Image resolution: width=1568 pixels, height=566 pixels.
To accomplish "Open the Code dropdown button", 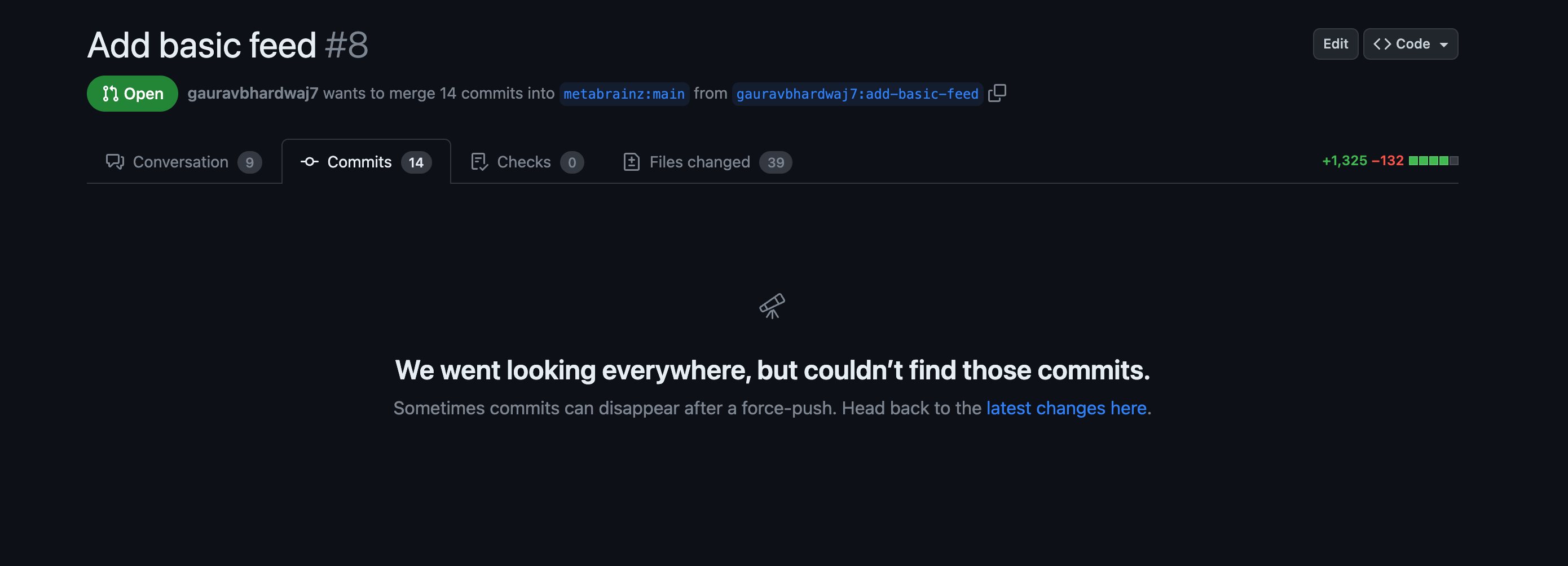I will [1410, 44].
